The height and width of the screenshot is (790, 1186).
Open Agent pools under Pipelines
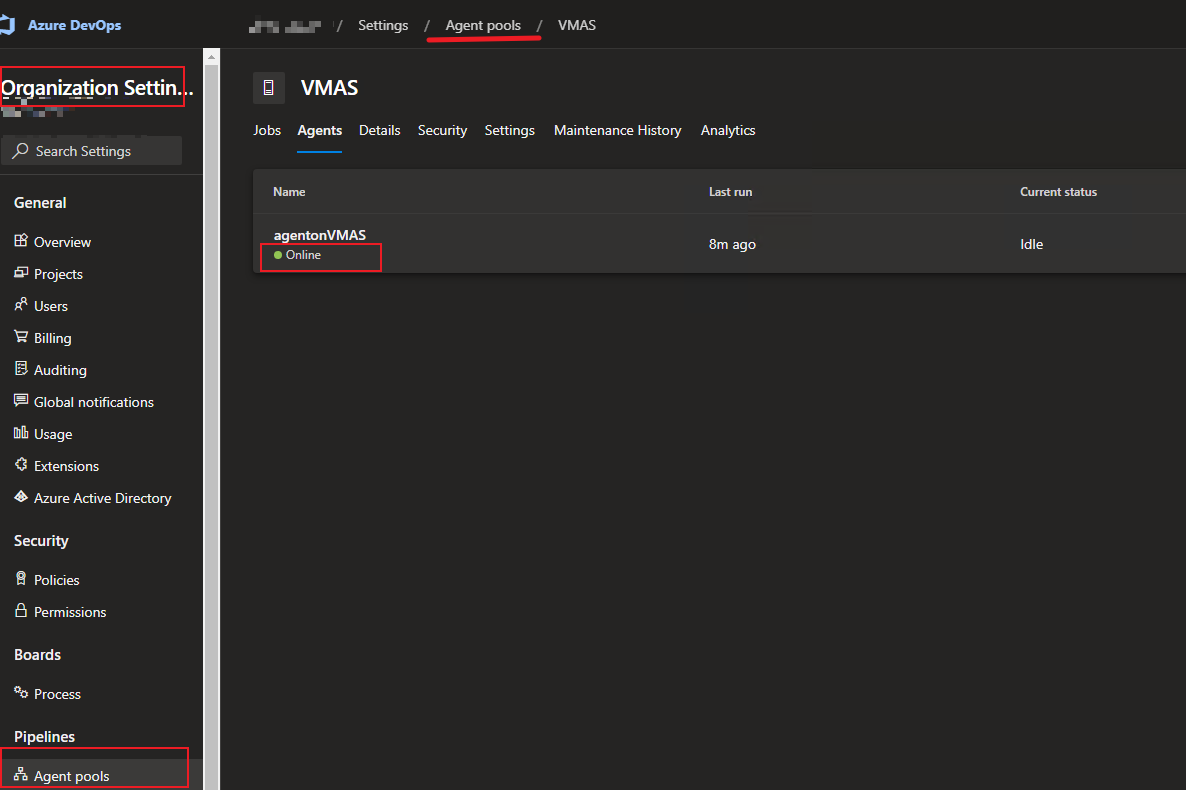[71, 776]
